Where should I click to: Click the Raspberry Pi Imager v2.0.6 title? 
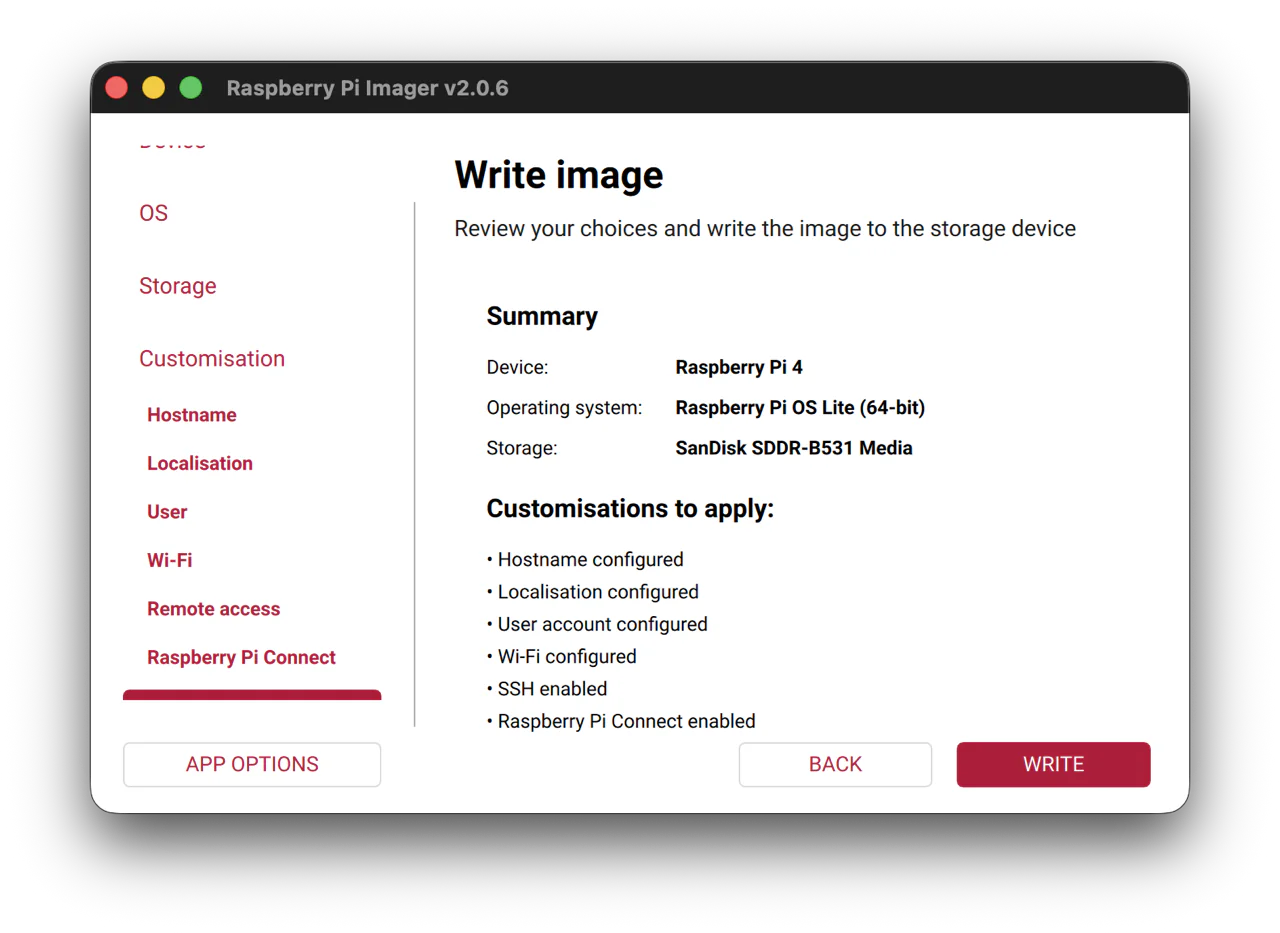(368, 88)
